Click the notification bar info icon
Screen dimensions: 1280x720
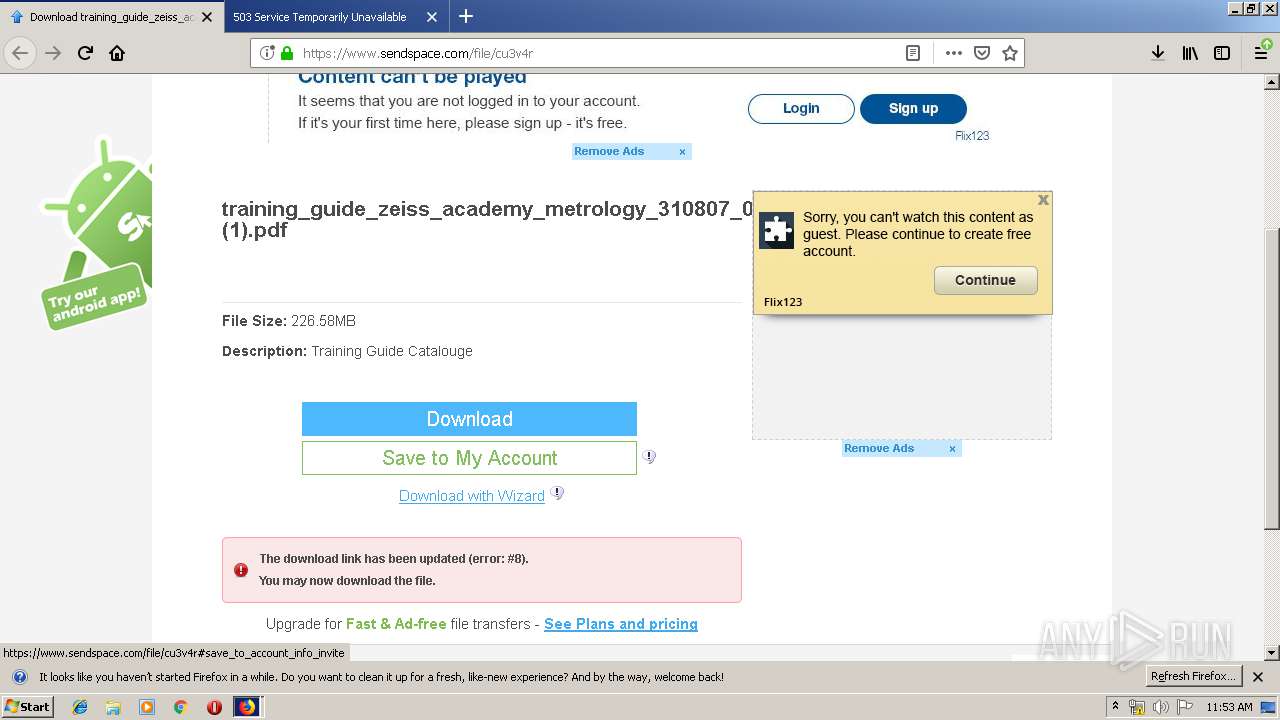(x=19, y=677)
